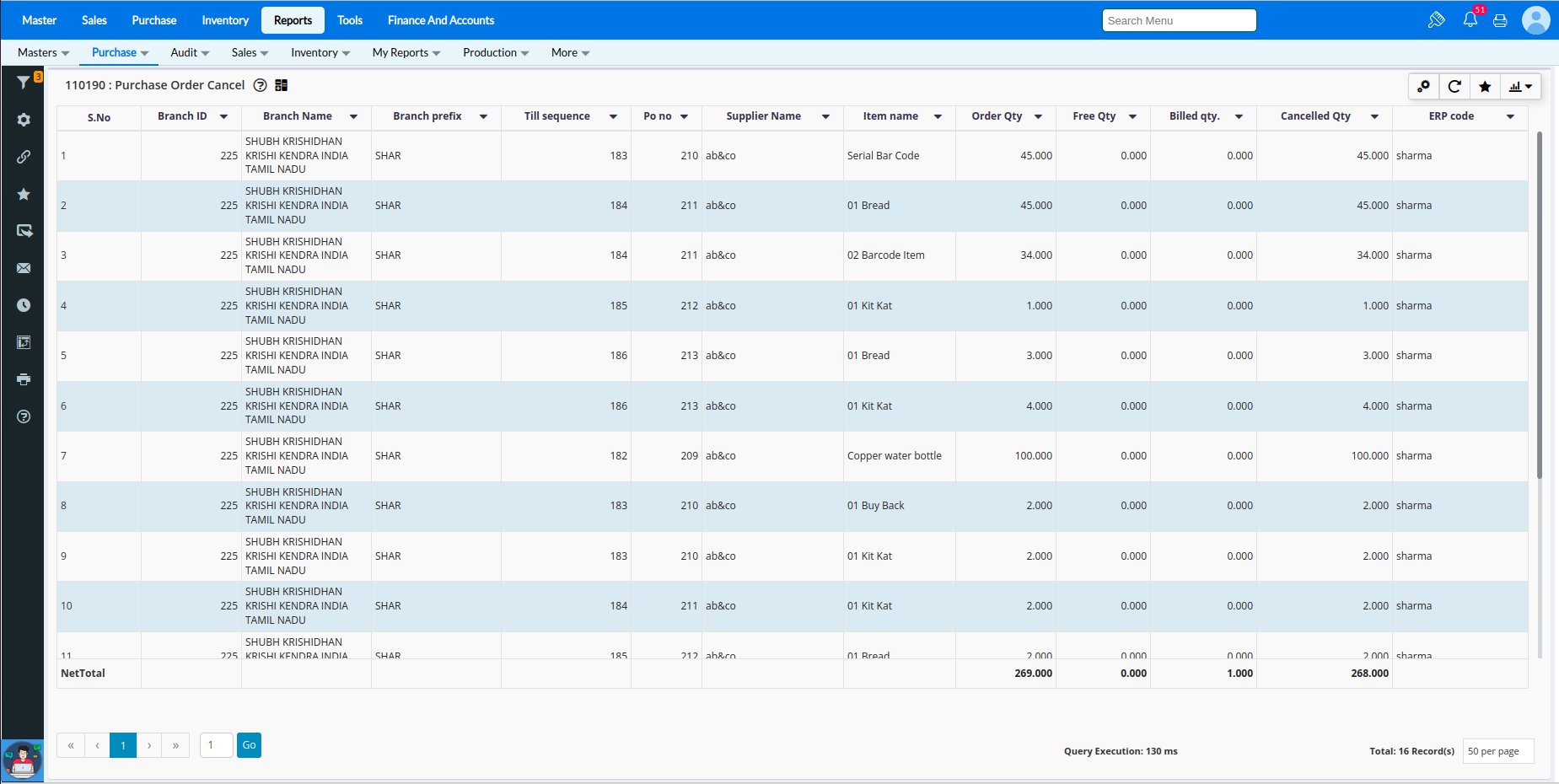
Task: Open the envelope email icon in sidebar
Action: pos(24,268)
